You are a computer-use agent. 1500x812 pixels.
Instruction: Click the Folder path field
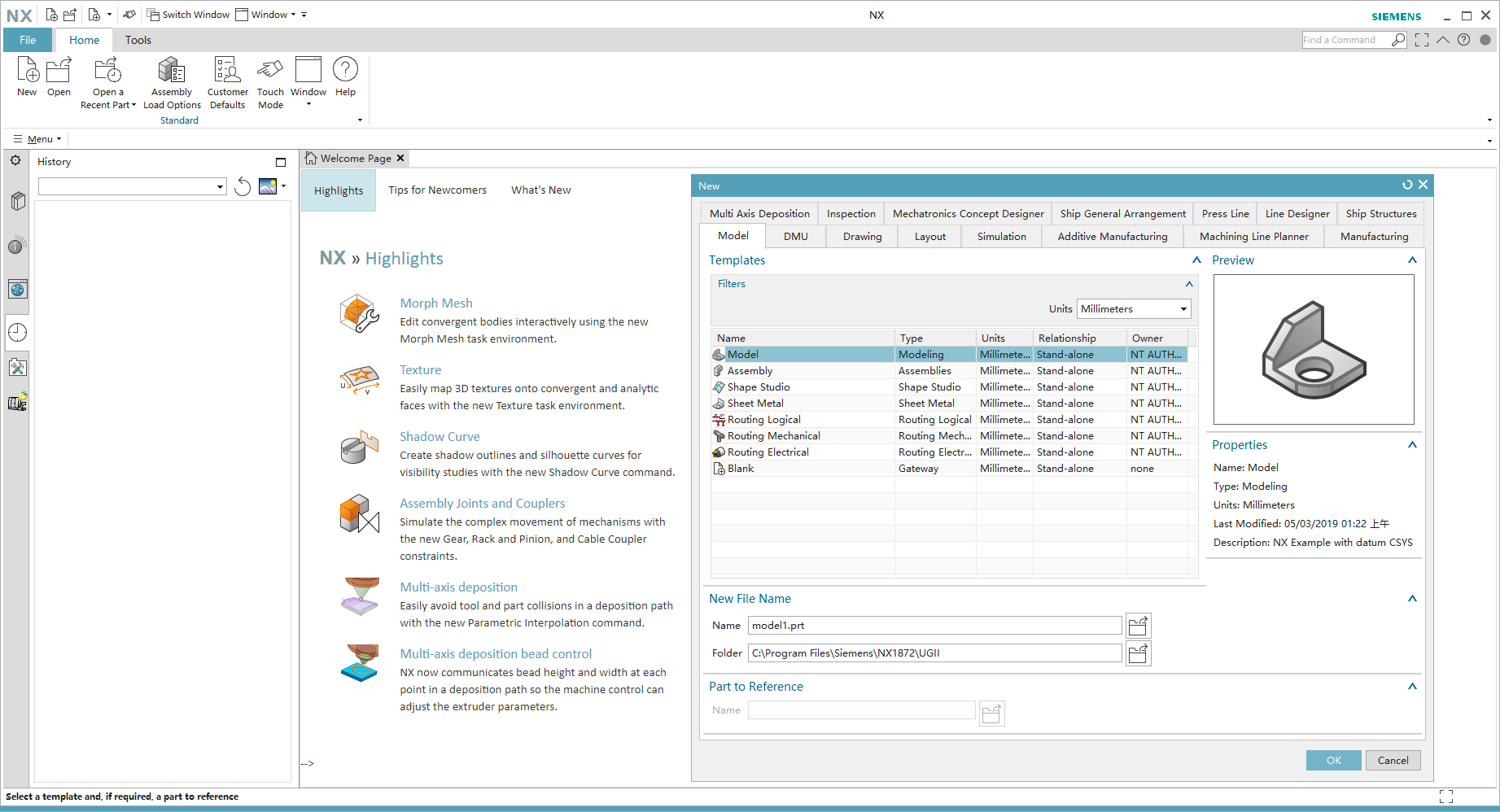pyautogui.click(x=934, y=653)
